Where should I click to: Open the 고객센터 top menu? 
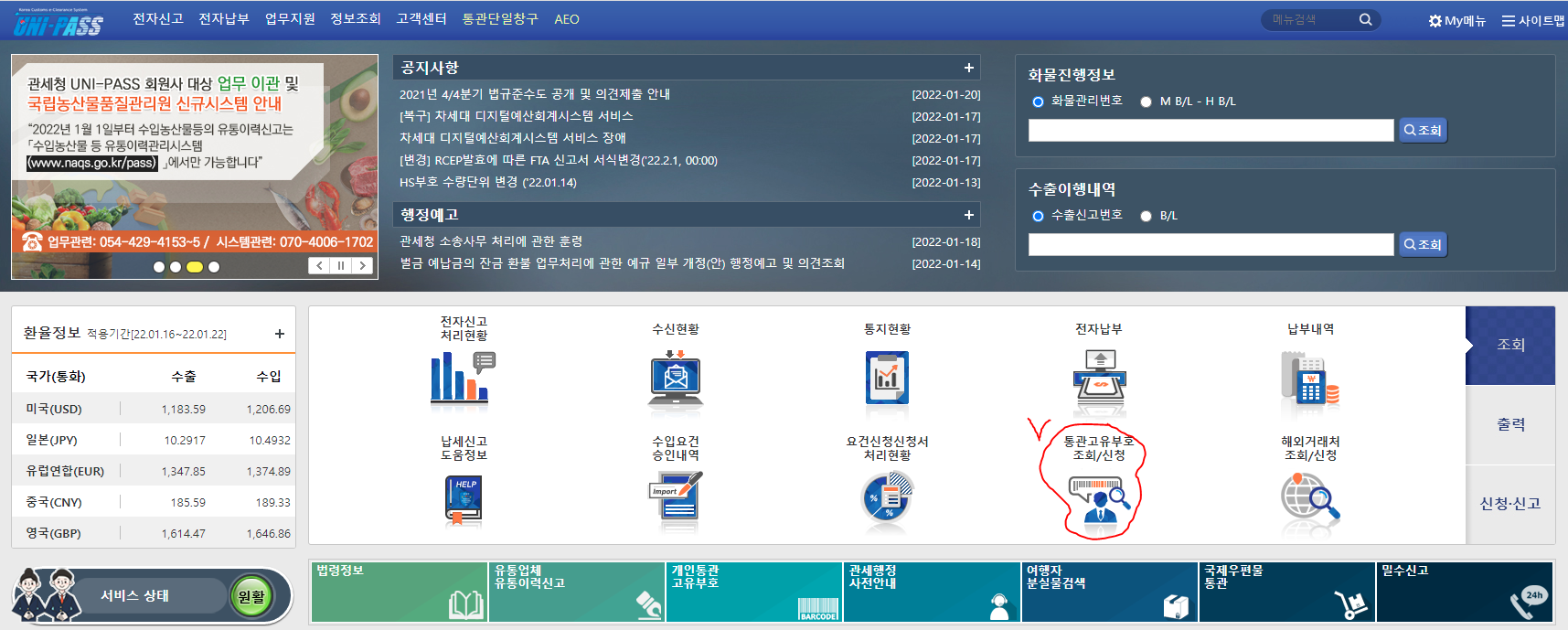(x=421, y=18)
